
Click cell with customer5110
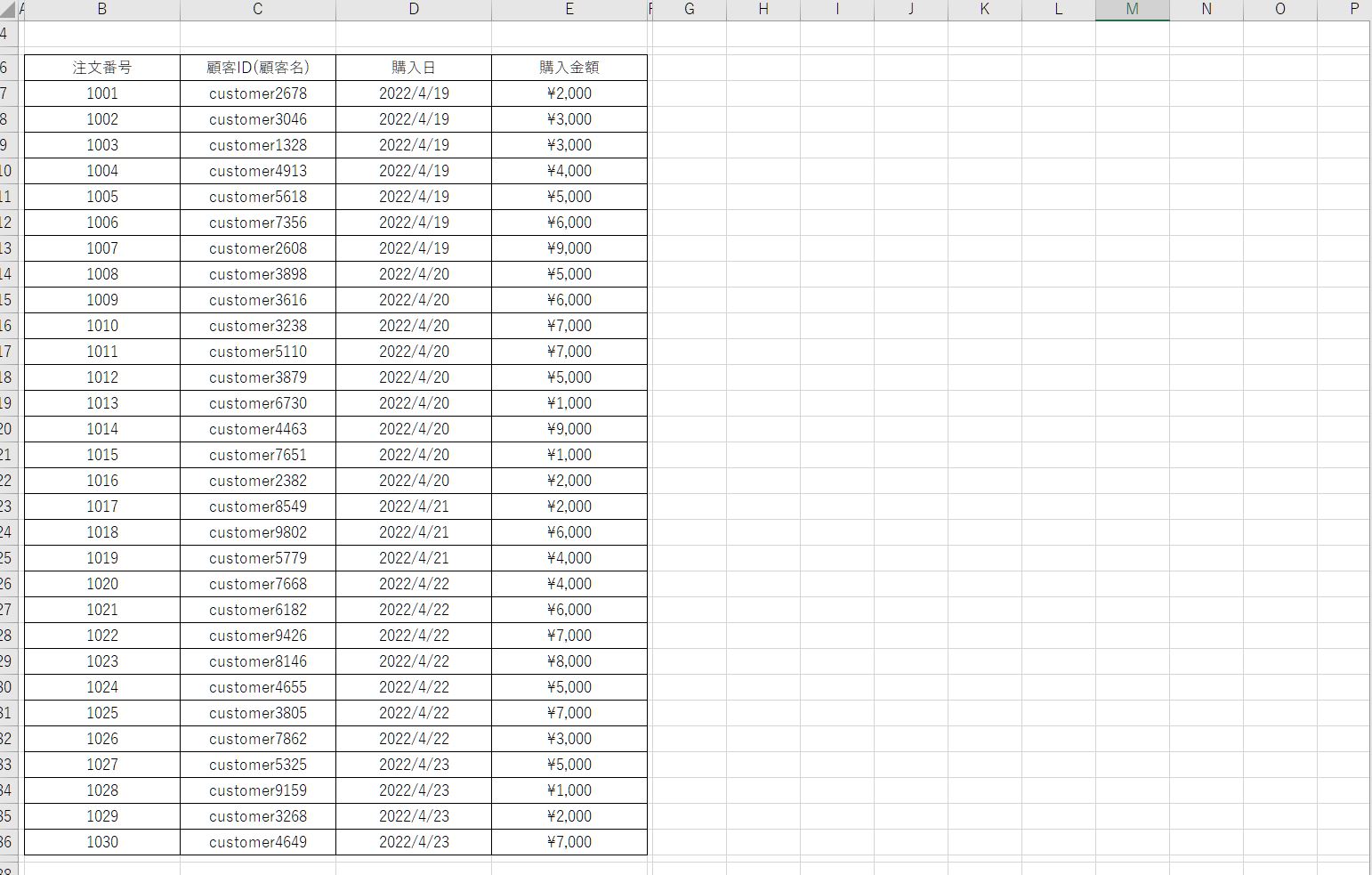(258, 352)
